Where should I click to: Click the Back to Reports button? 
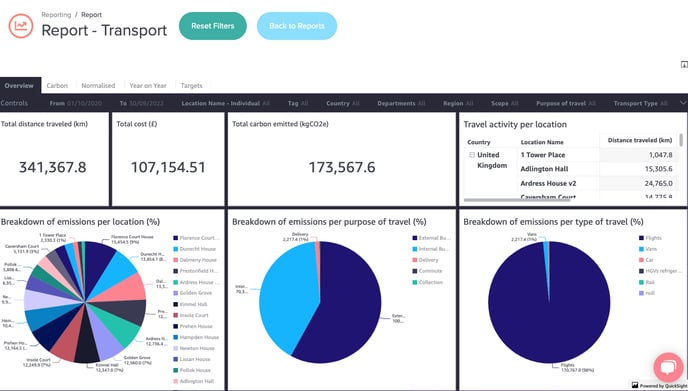coord(297,26)
